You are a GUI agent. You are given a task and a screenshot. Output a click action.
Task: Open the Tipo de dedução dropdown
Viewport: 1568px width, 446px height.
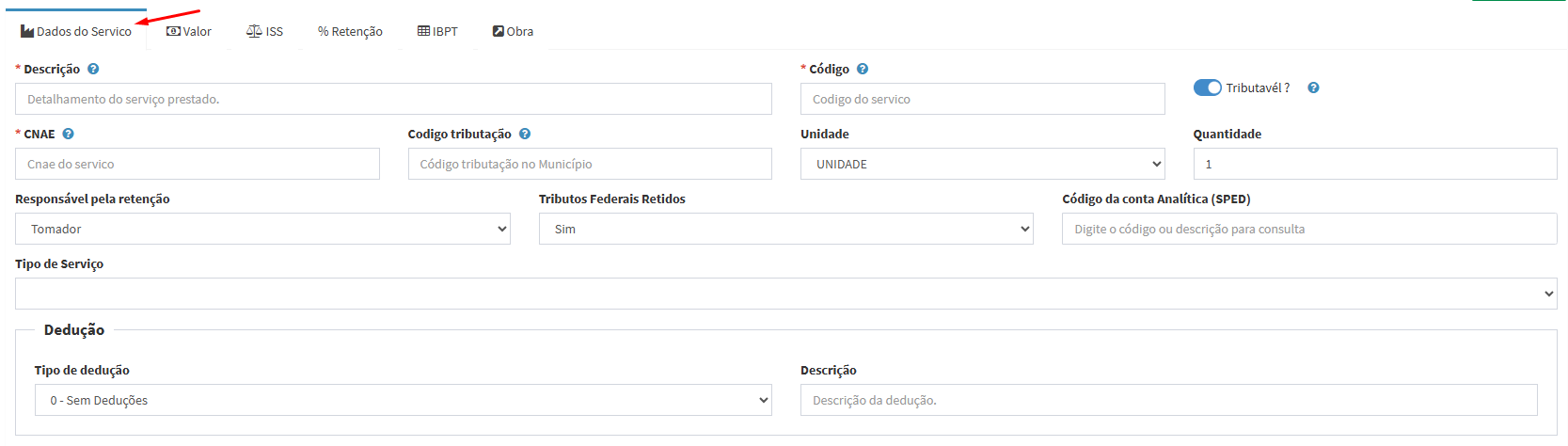pos(403,400)
